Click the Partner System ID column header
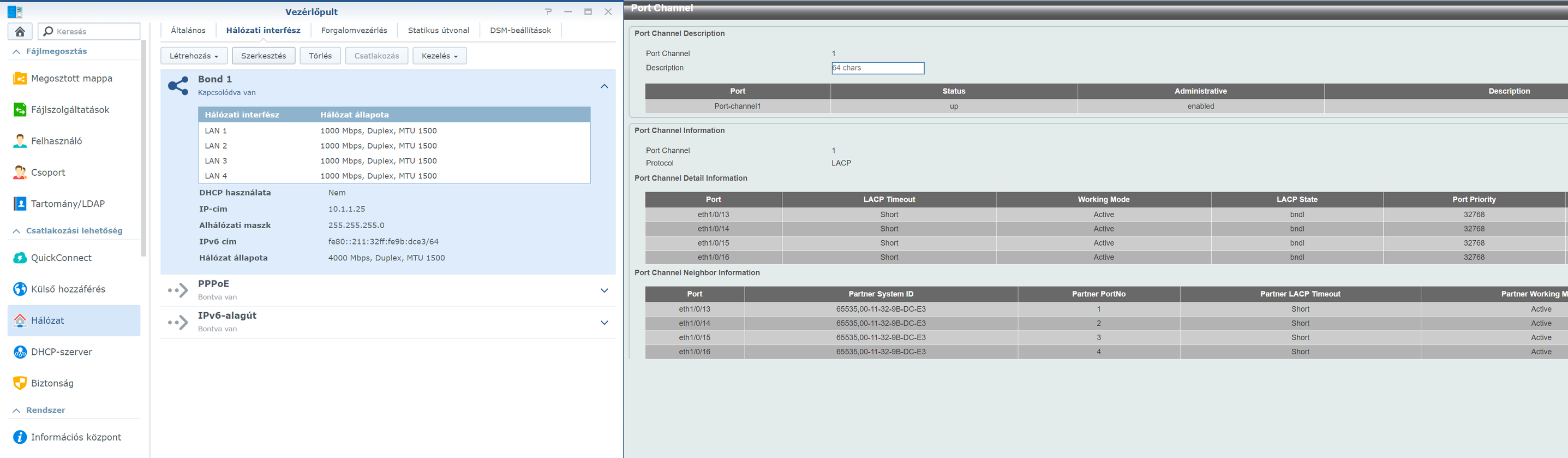This screenshot has height=458, width=1568. coord(881,294)
